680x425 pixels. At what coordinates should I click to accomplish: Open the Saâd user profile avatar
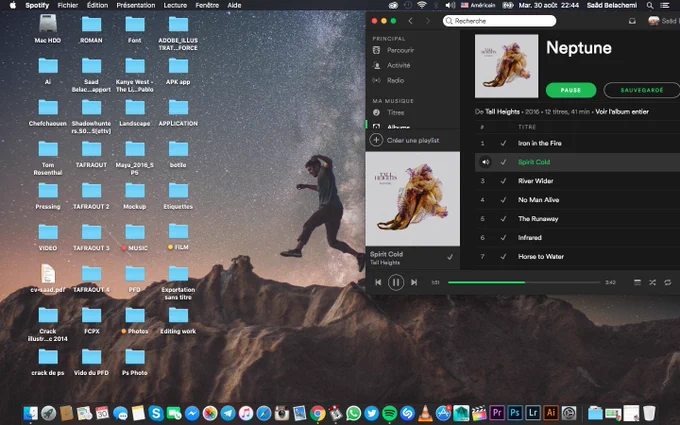654,21
